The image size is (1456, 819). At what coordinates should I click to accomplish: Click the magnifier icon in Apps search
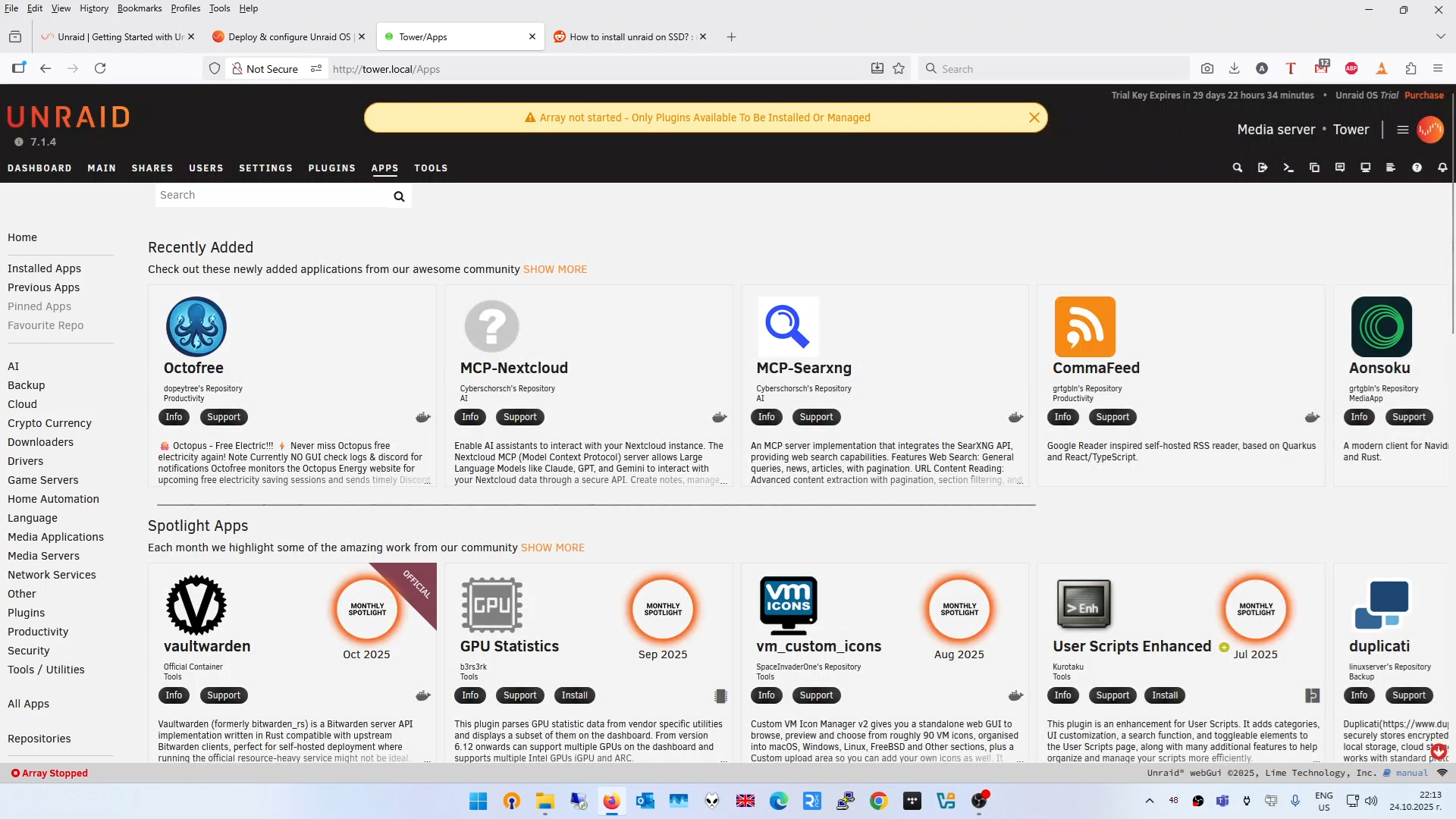click(399, 196)
